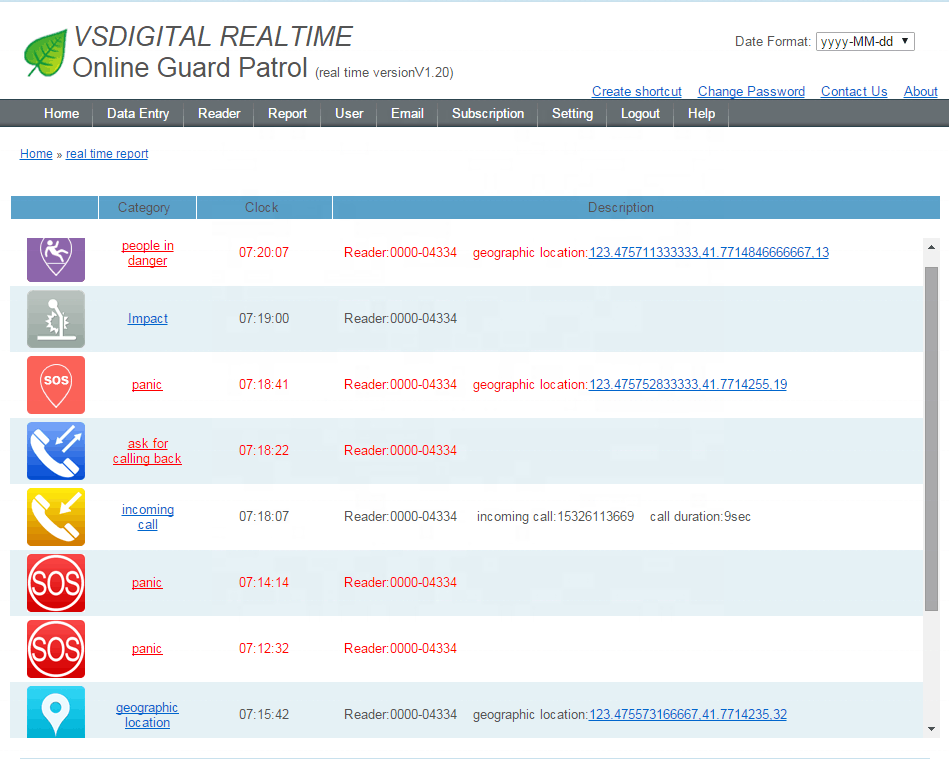Open the Report menu
Image resolution: width=949 pixels, height=763 pixels.
pyautogui.click(x=287, y=114)
